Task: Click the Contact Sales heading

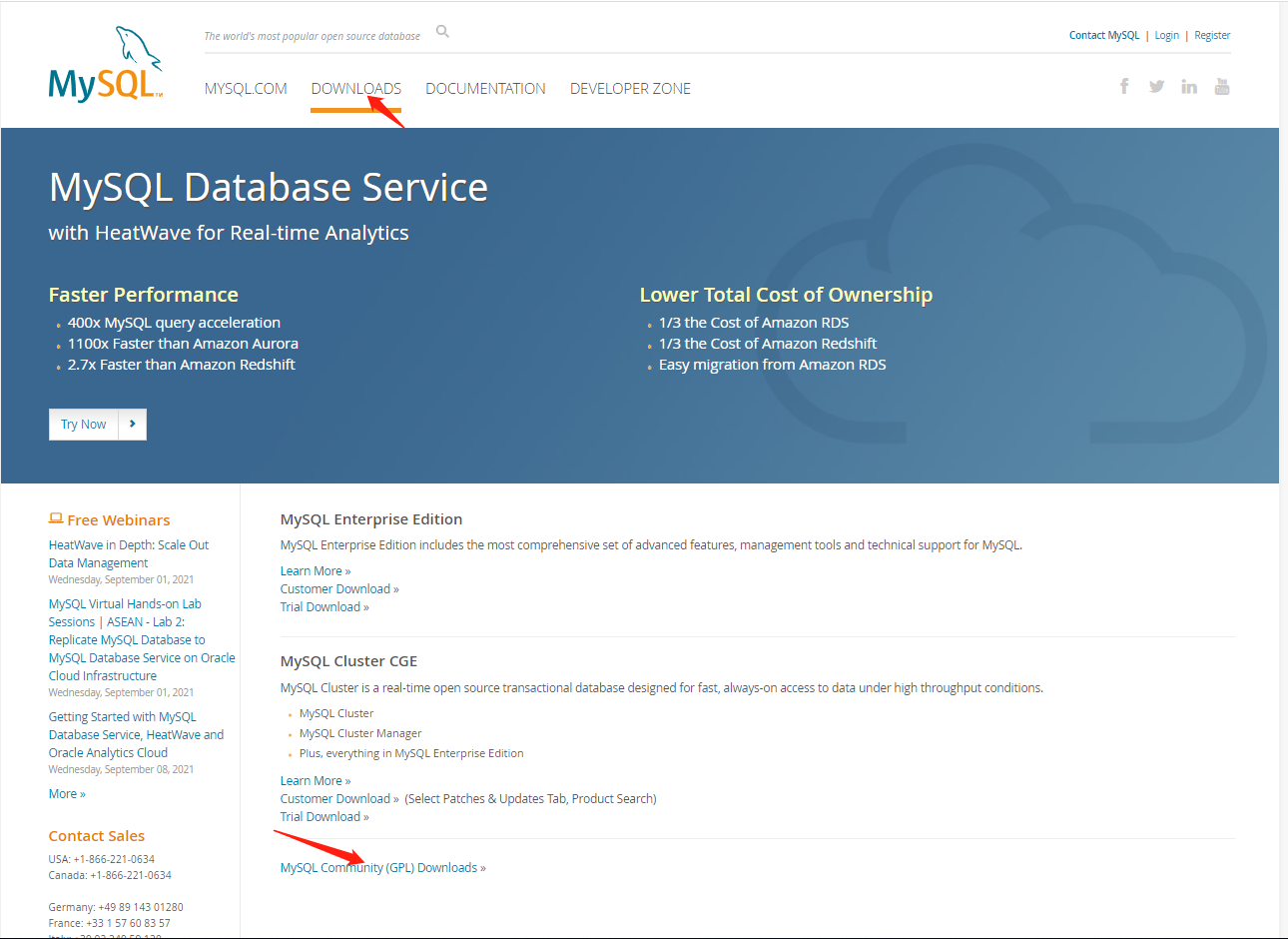Action: coord(97,836)
